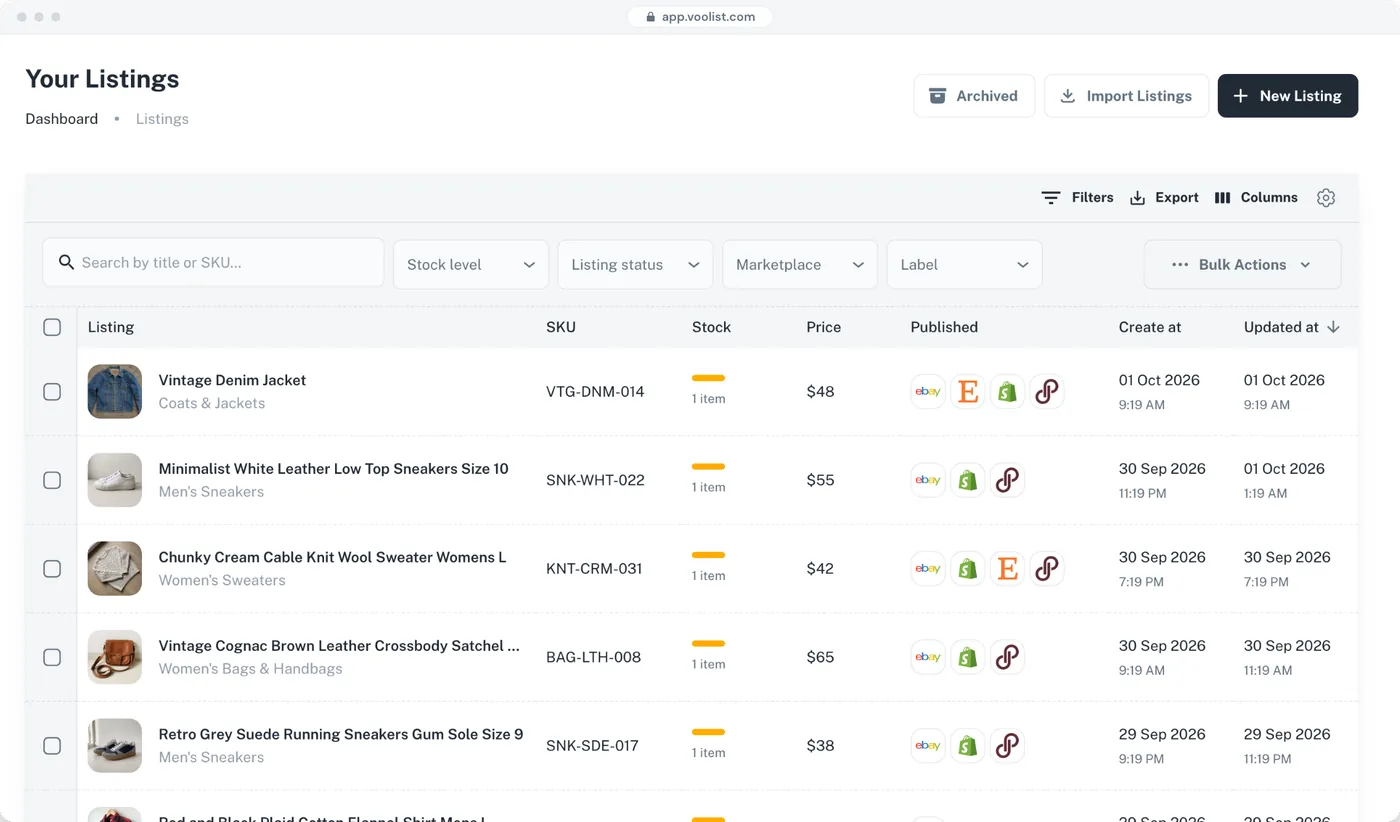Viewport: 1400px width, 822px height.
Task: Click the $65 price cell
Action: (821, 657)
